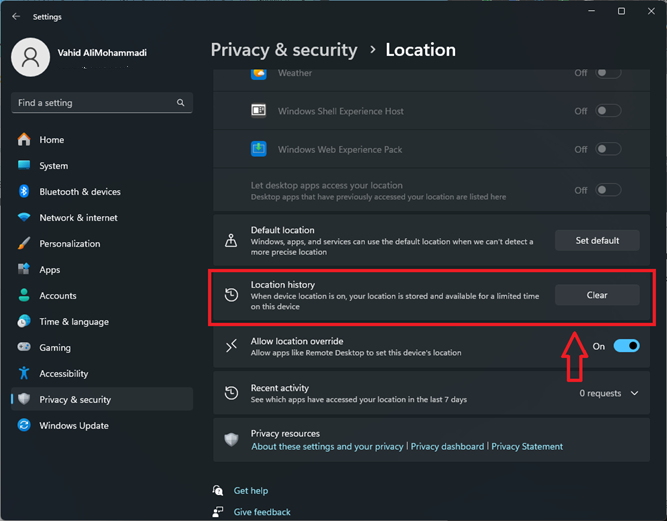Click the Find a setting search box
Screen dimensions: 667x521
pyautogui.click(x=102, y=102)
